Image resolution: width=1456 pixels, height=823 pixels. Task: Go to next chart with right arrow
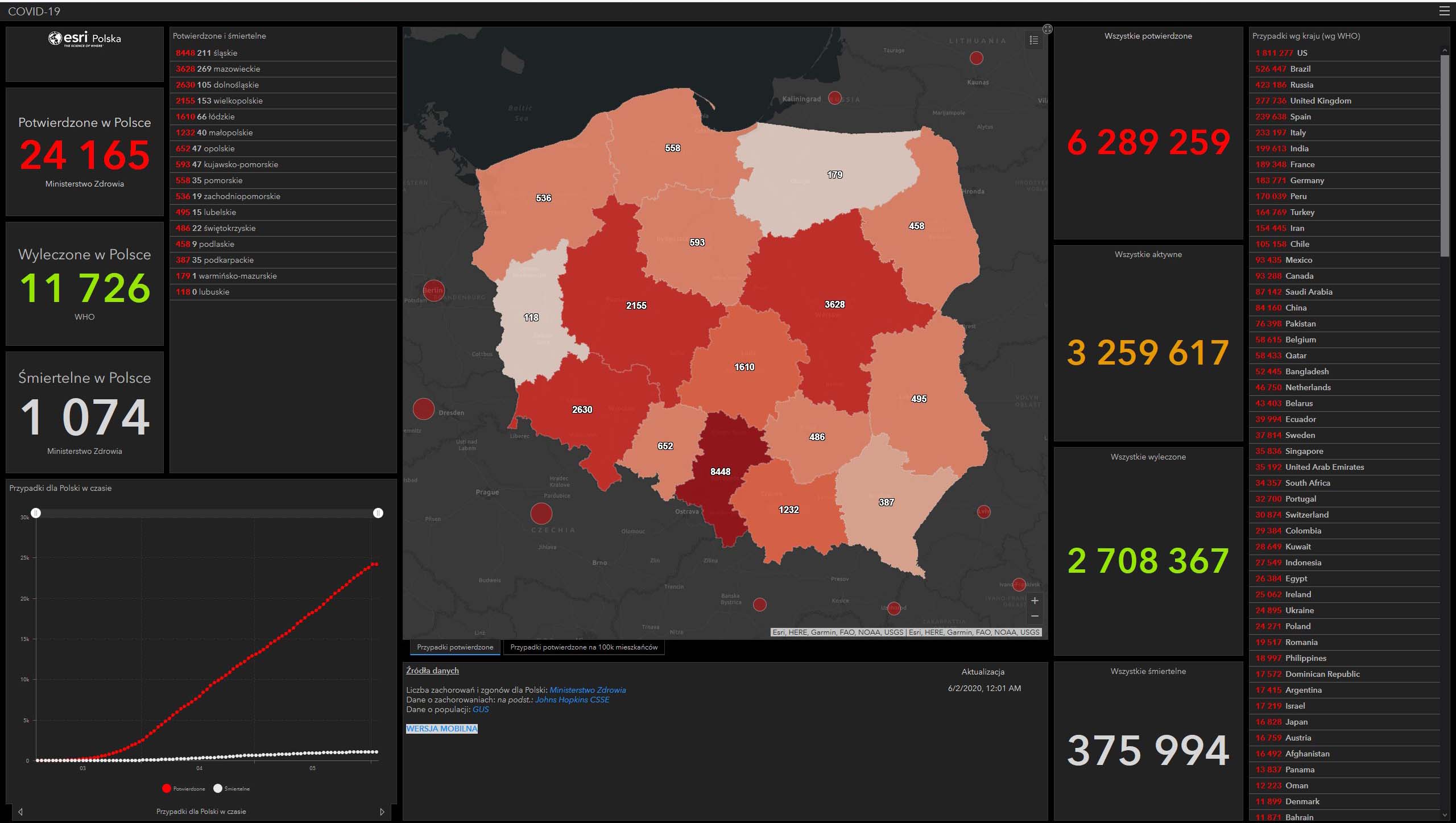382,812
